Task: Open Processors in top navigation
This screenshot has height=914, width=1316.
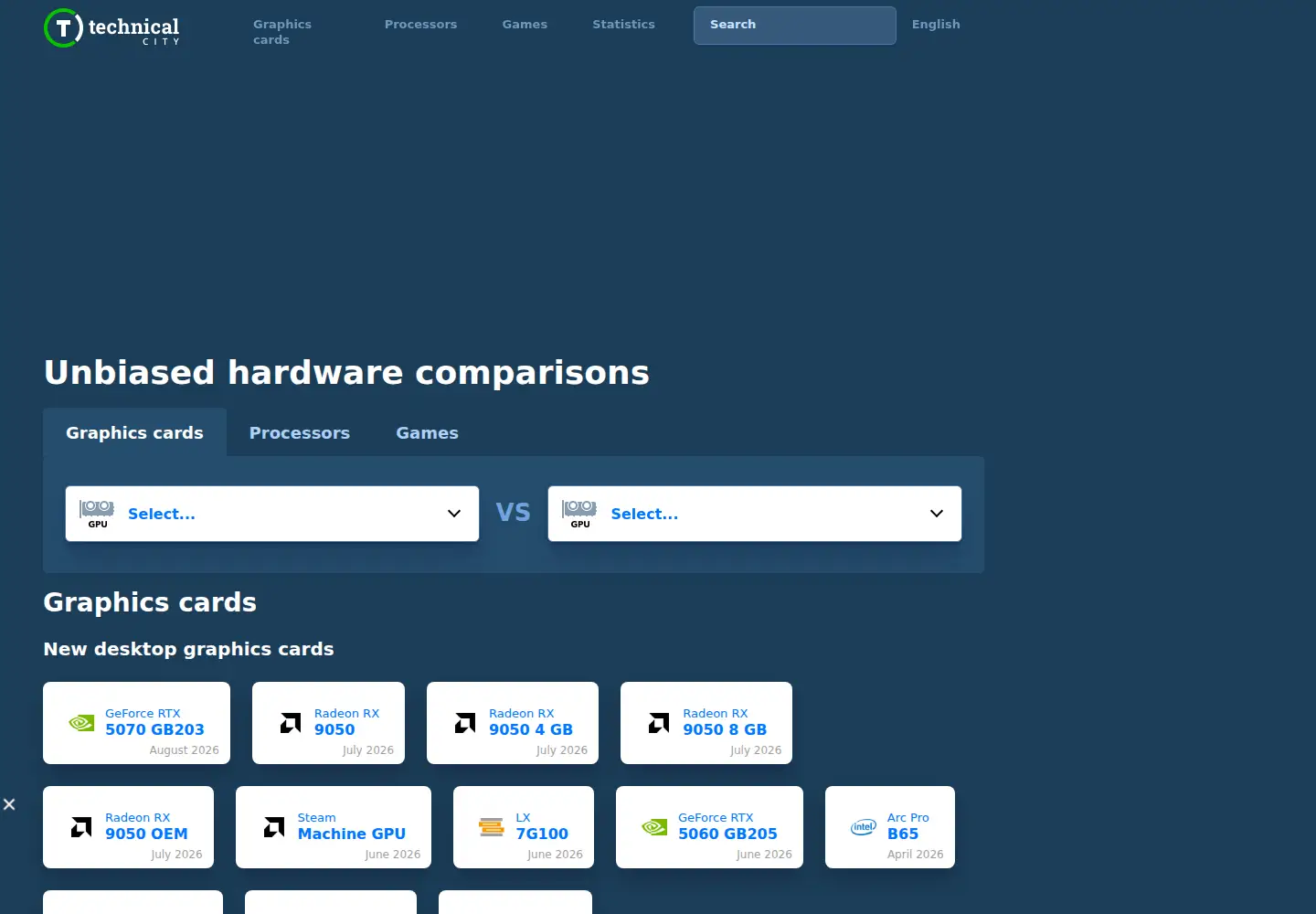Action: click(x=420, y=25)
